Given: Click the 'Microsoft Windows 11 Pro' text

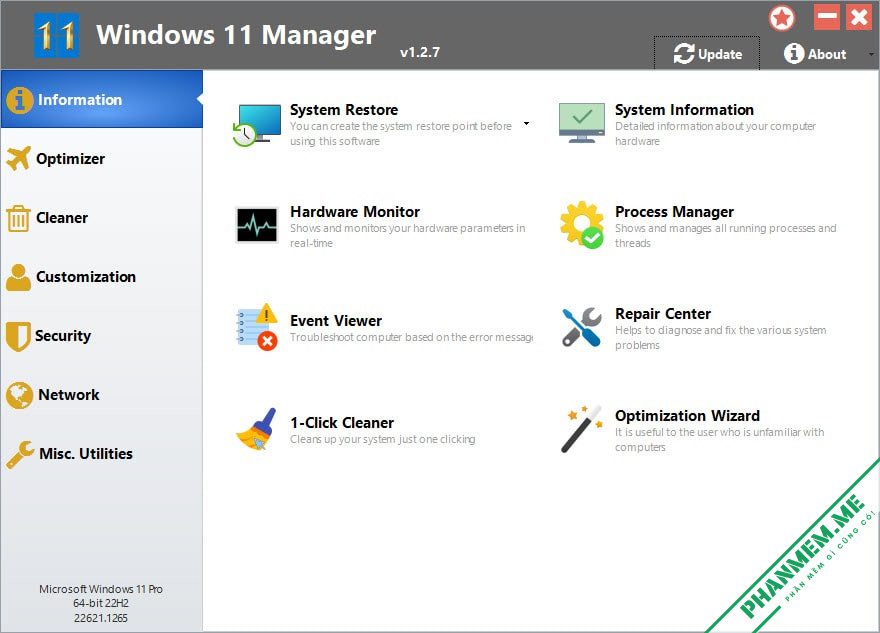Looking at the screenshot, I should 101,589.
